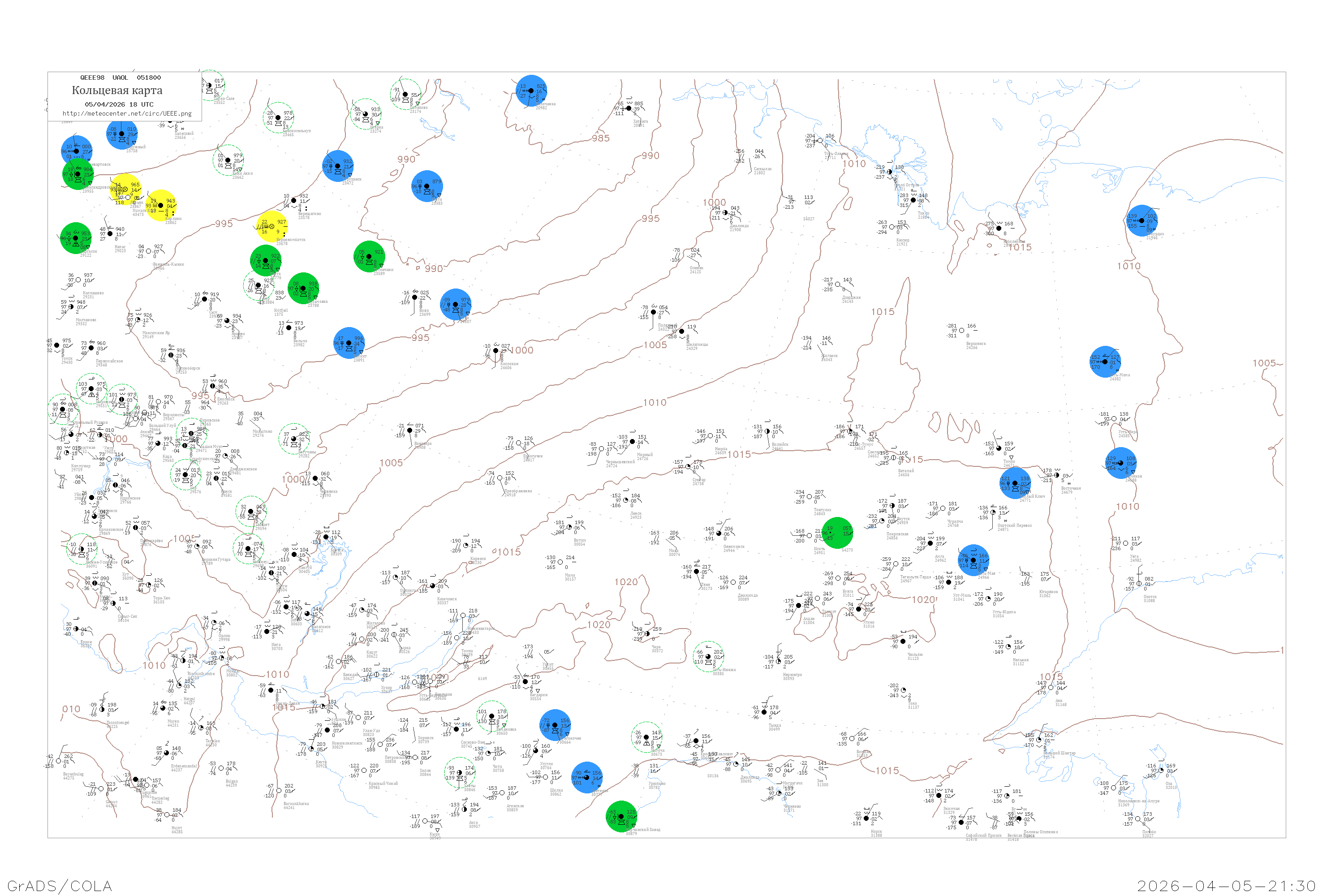Click the yellow Verkhneimbatsk station marker
This screenshot has width=1344, height=896.
(x=271, y=226)
